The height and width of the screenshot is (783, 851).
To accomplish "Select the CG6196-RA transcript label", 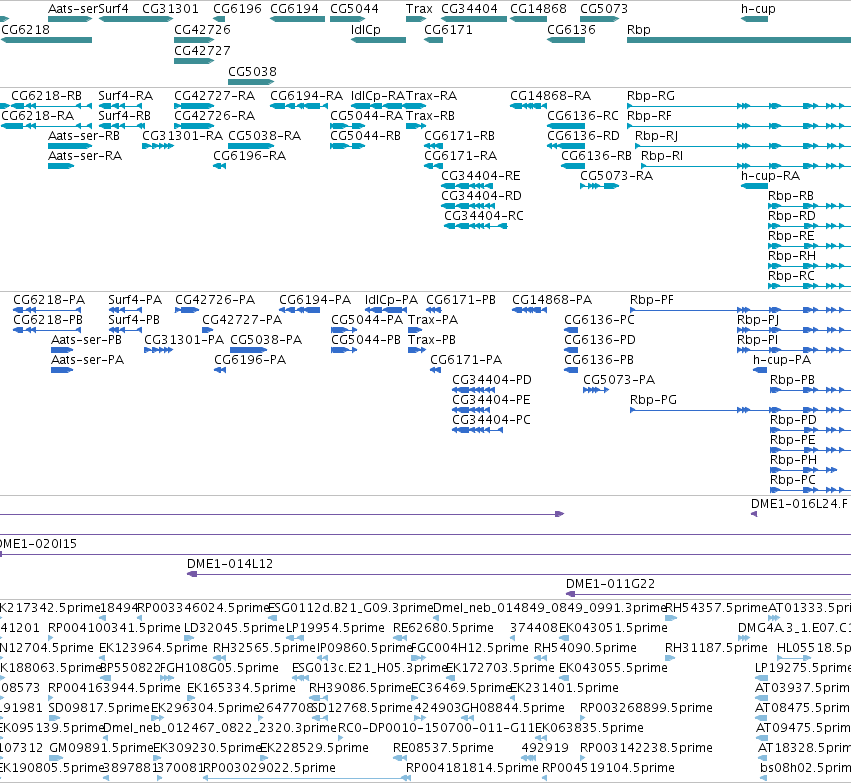I will (x=250, y=156).
